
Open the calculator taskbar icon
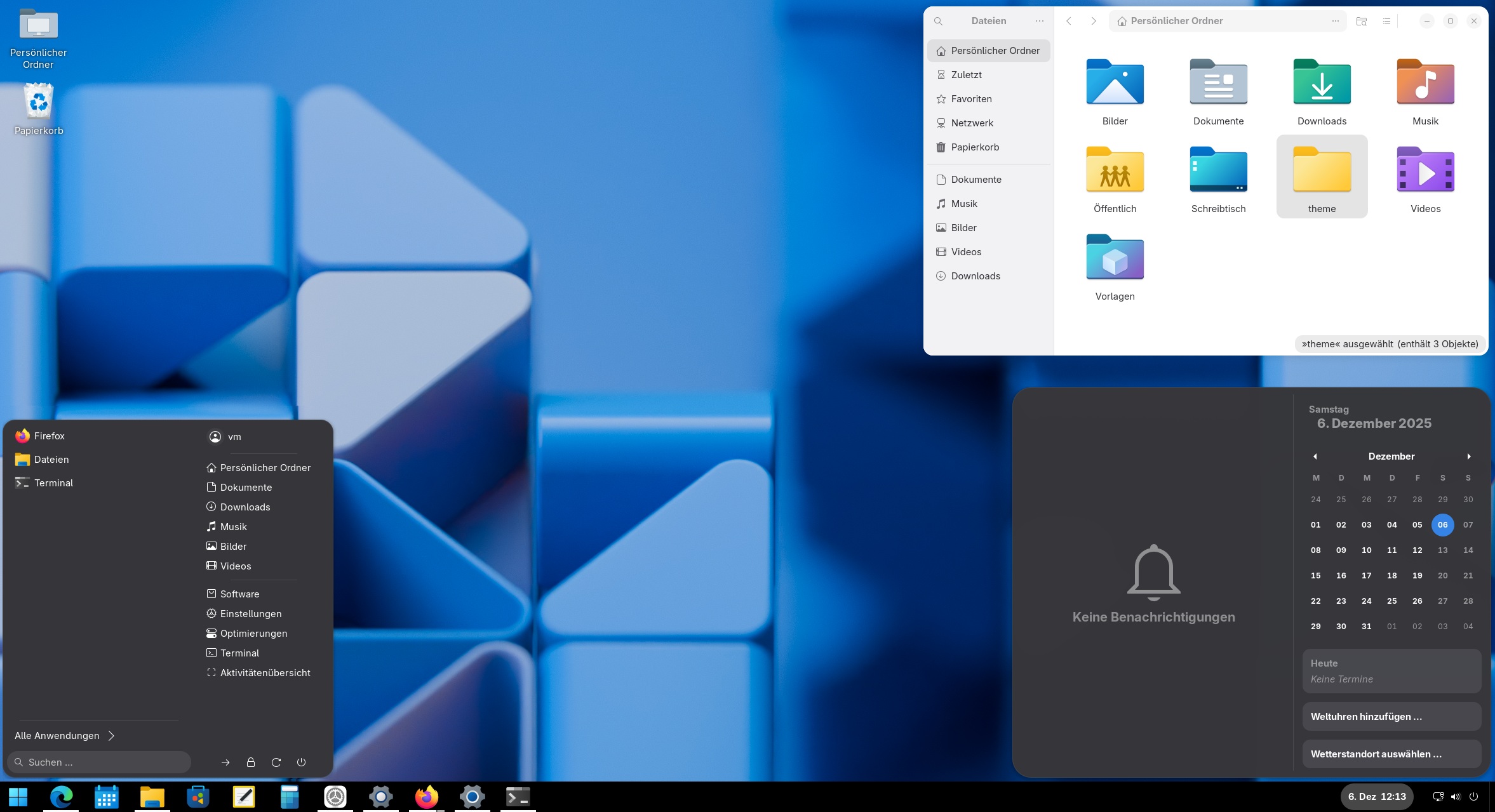click(x=290, y=796)
